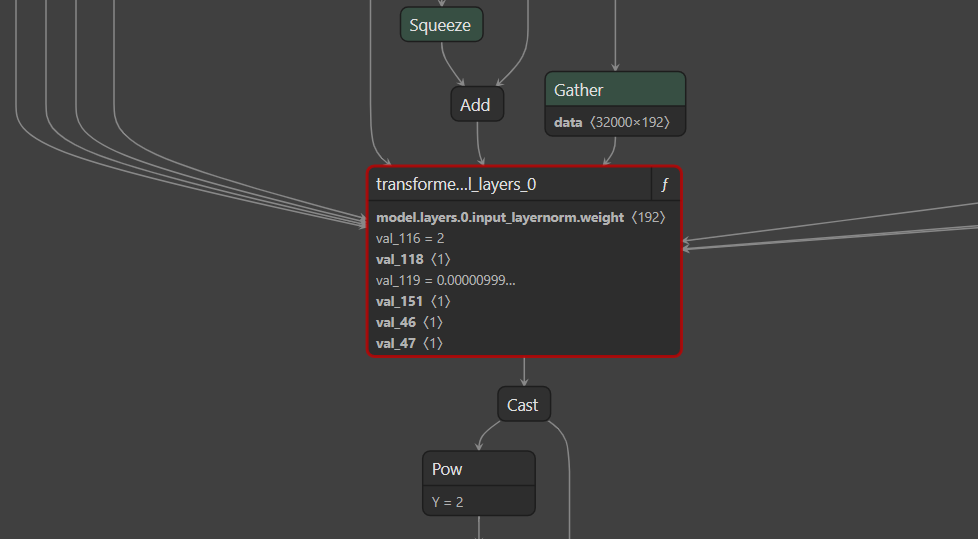The height and width of the screenshot is (539, 978).
Task: Click the edge between transformer node and Cast
Action: coord(524,371)
